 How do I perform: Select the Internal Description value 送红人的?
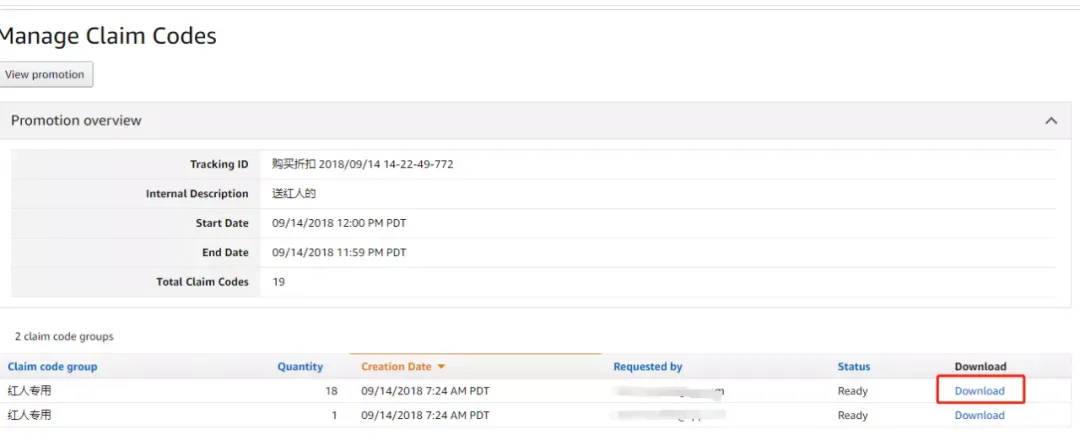pyautogui.click(x=293, y=194)
